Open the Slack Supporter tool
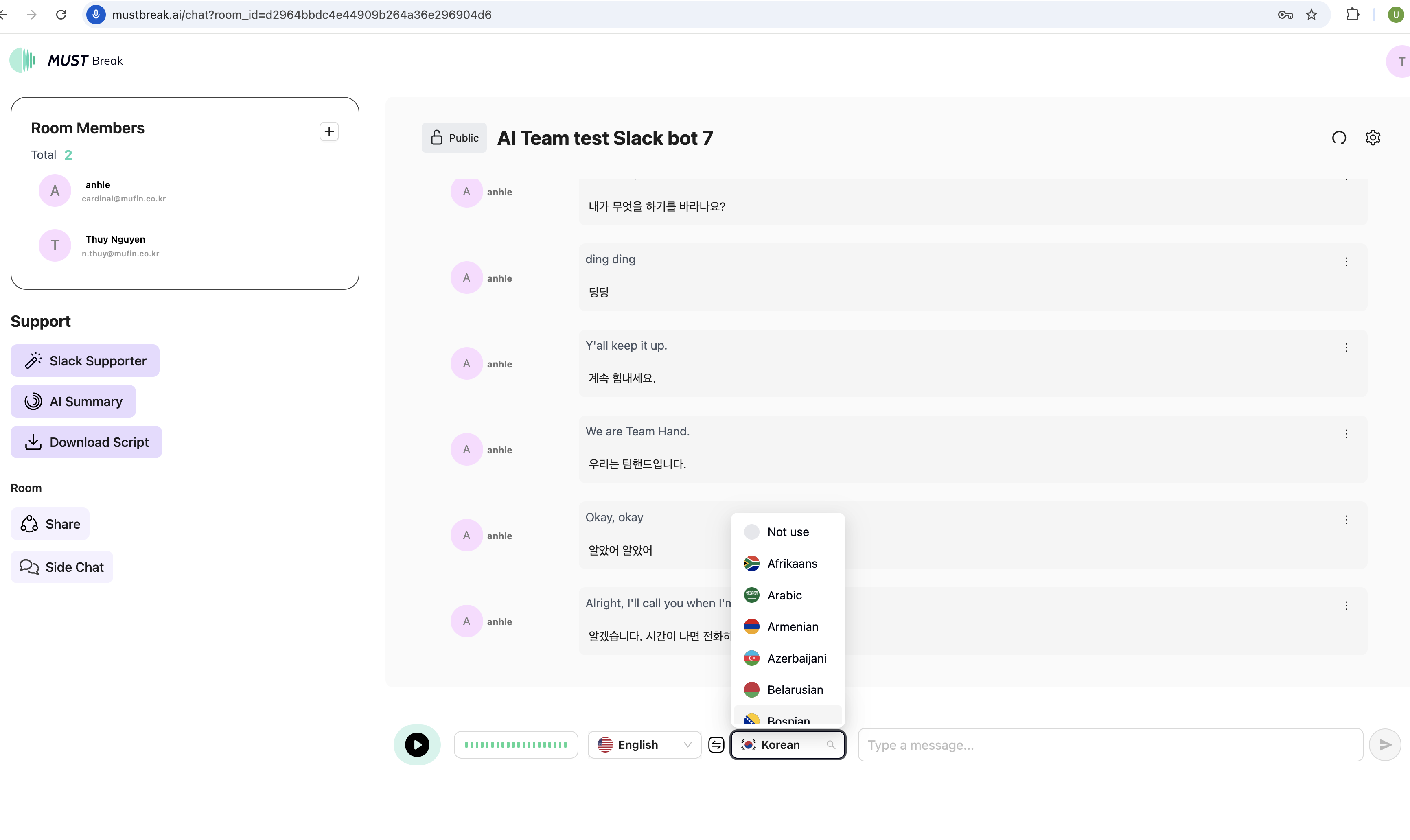 click(x=85, y=361)
